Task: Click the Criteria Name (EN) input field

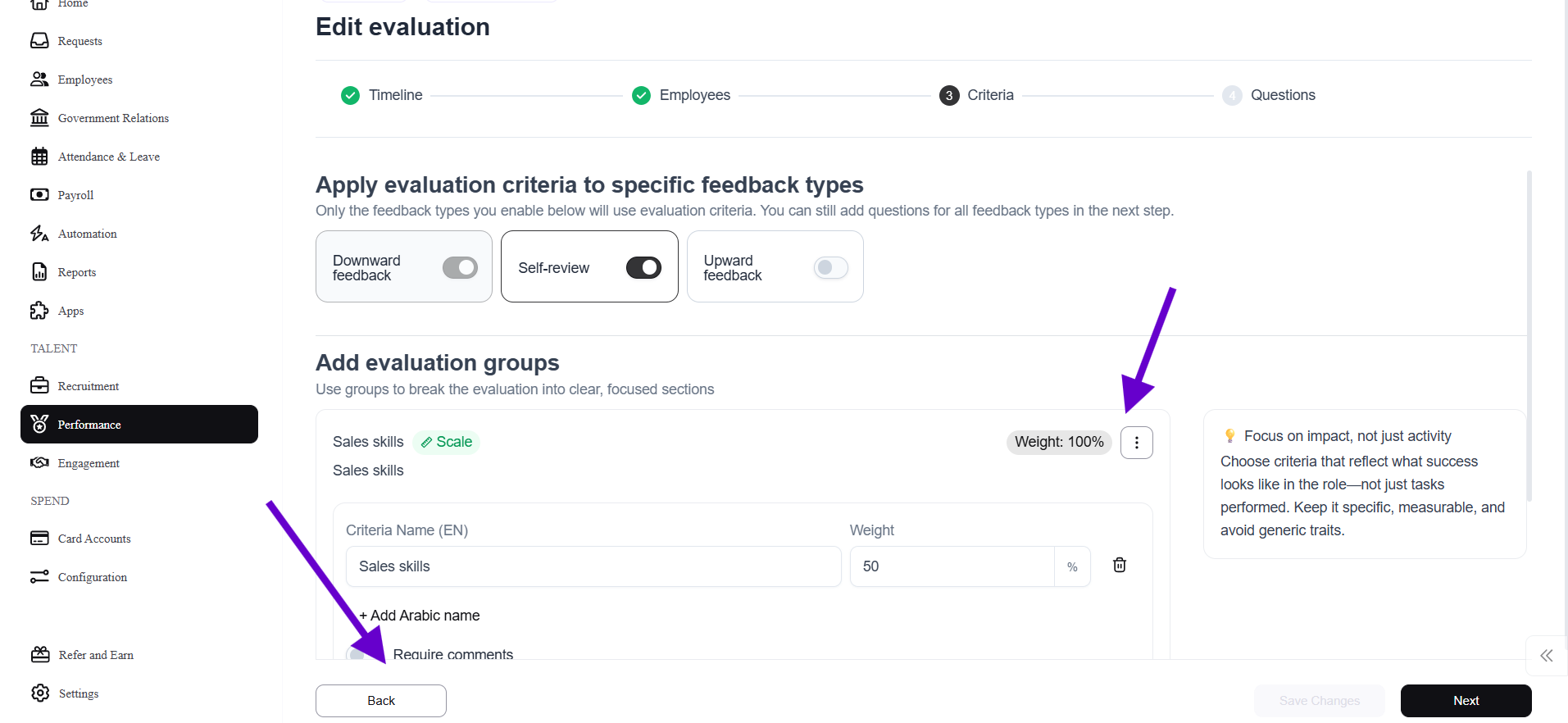Action: (593, 566)
